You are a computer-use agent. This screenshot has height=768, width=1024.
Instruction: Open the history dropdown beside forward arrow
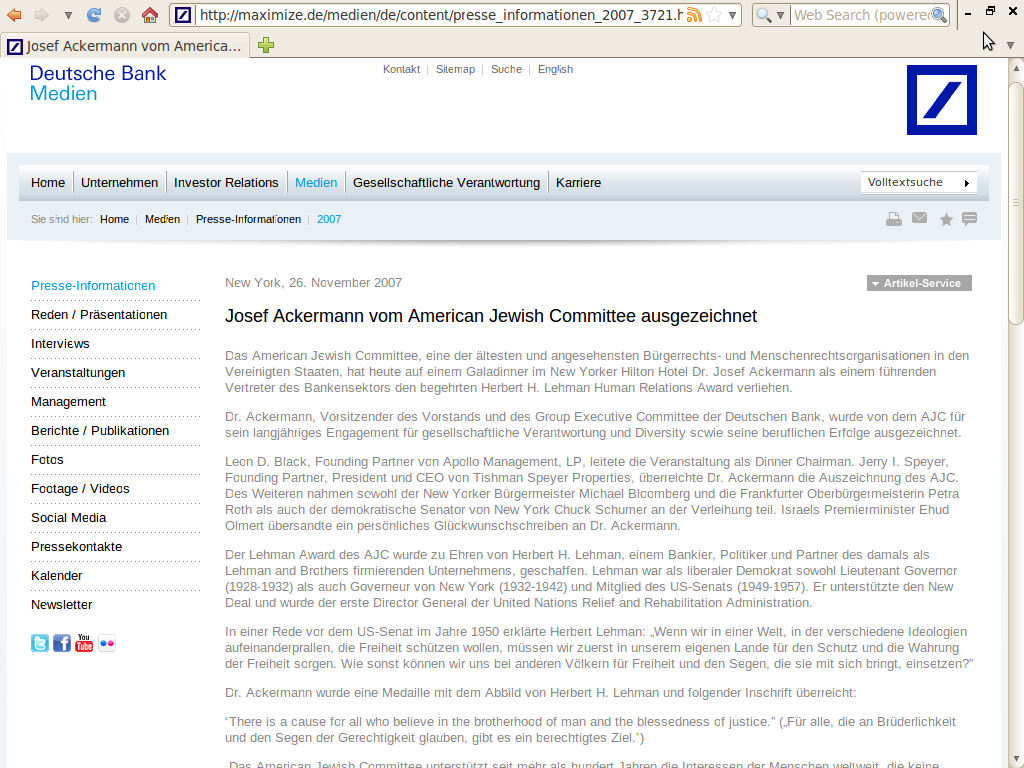(68, 15)
